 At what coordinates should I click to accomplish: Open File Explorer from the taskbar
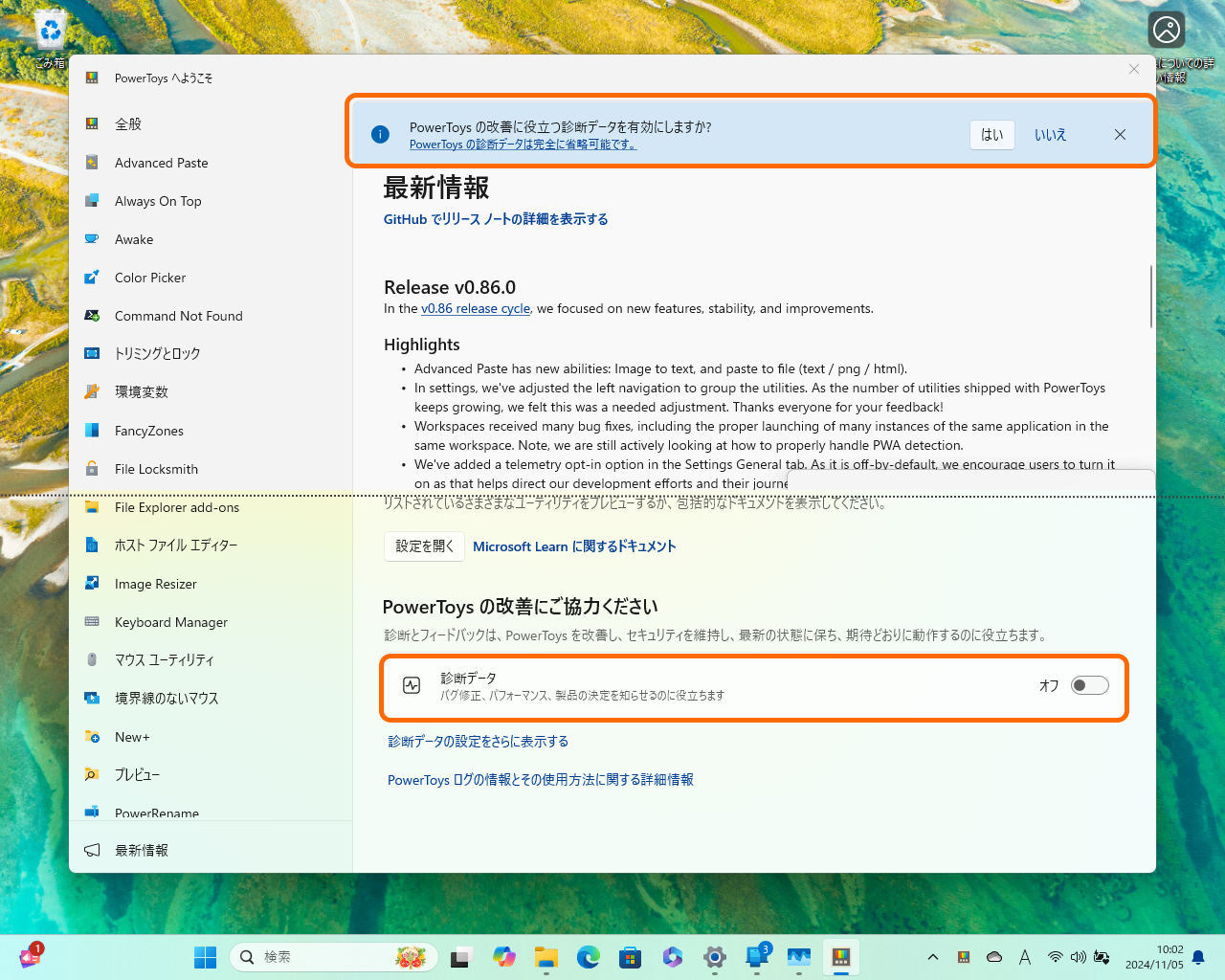pos(546,957)
